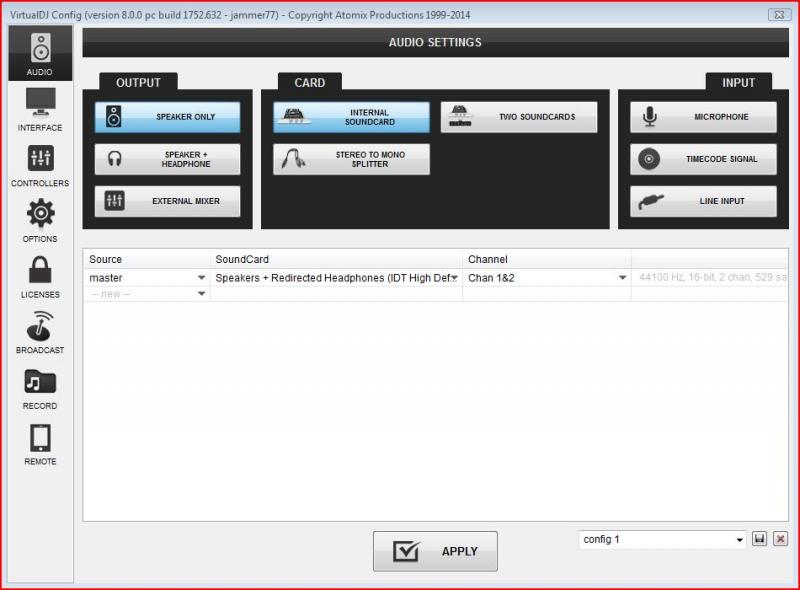Choose Internal Soundcard option
The image size is (800, 590).
click(352, 117)
